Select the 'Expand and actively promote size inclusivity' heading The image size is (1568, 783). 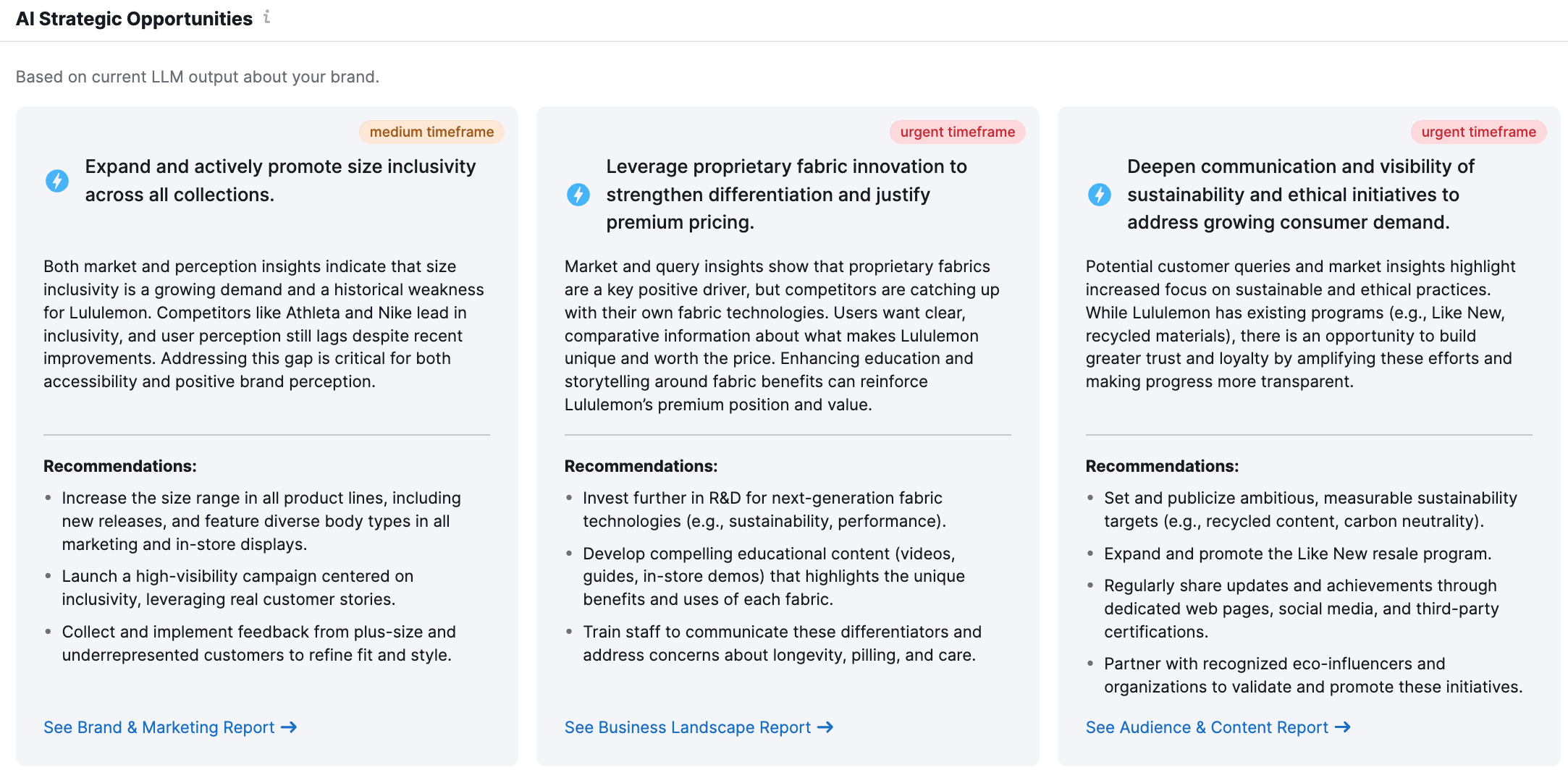[280, 180]
